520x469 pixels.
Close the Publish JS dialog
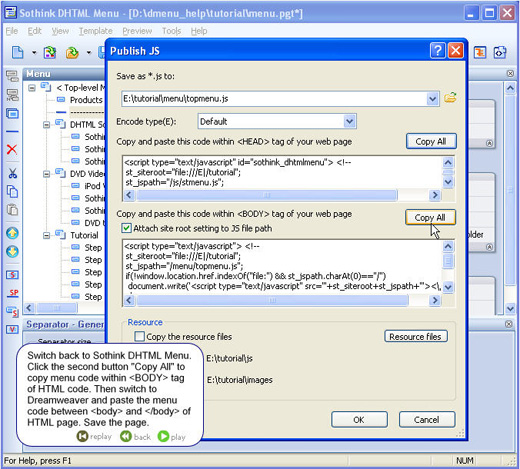(x=455, y=51)
